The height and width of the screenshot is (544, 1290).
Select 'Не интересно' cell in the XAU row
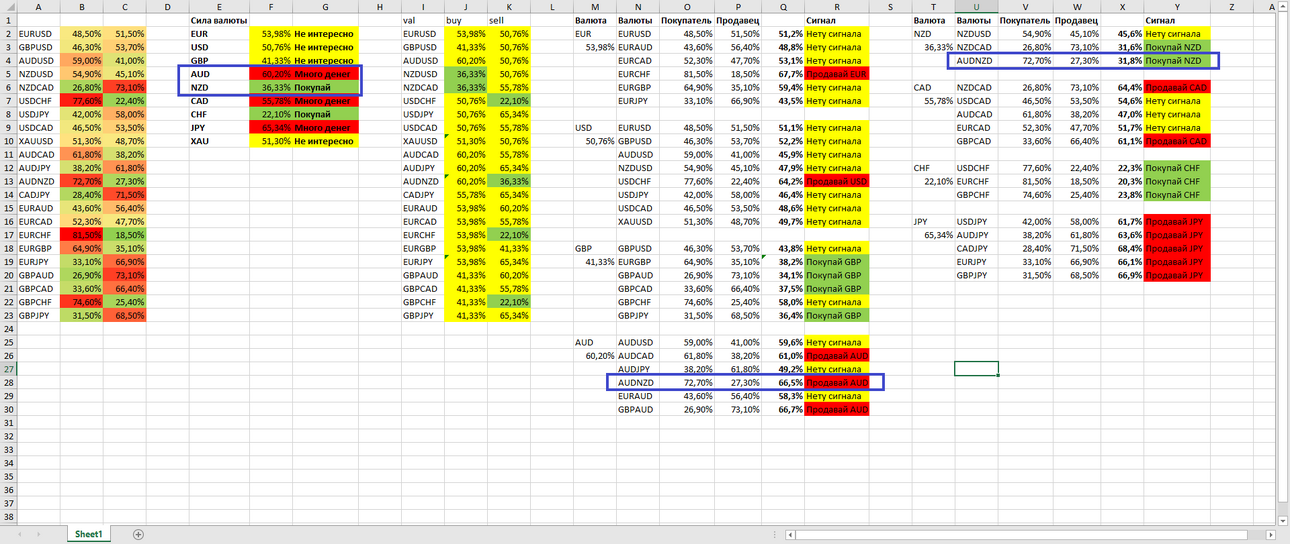click(325, 141)
